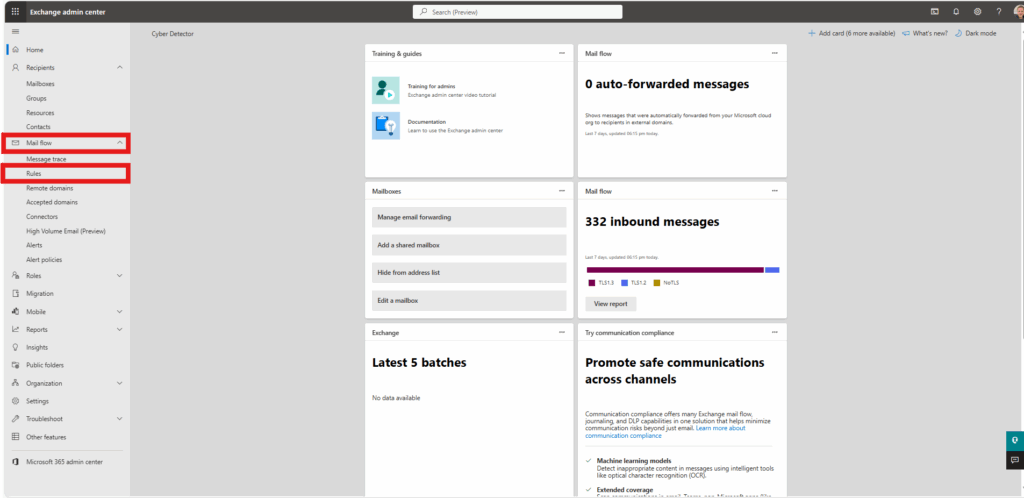Click the Organization hierarchy icon

click(x=16, y=383)
